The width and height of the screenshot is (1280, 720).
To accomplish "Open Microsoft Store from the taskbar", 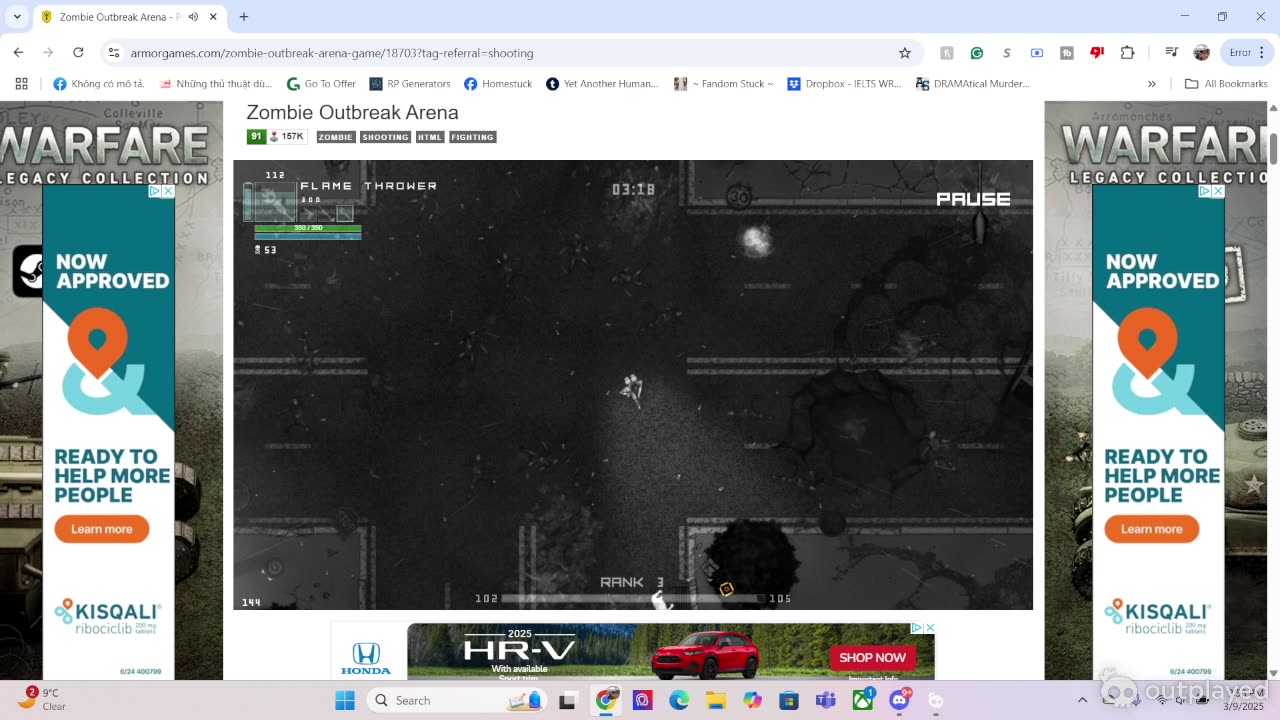I will click(789, 700).
